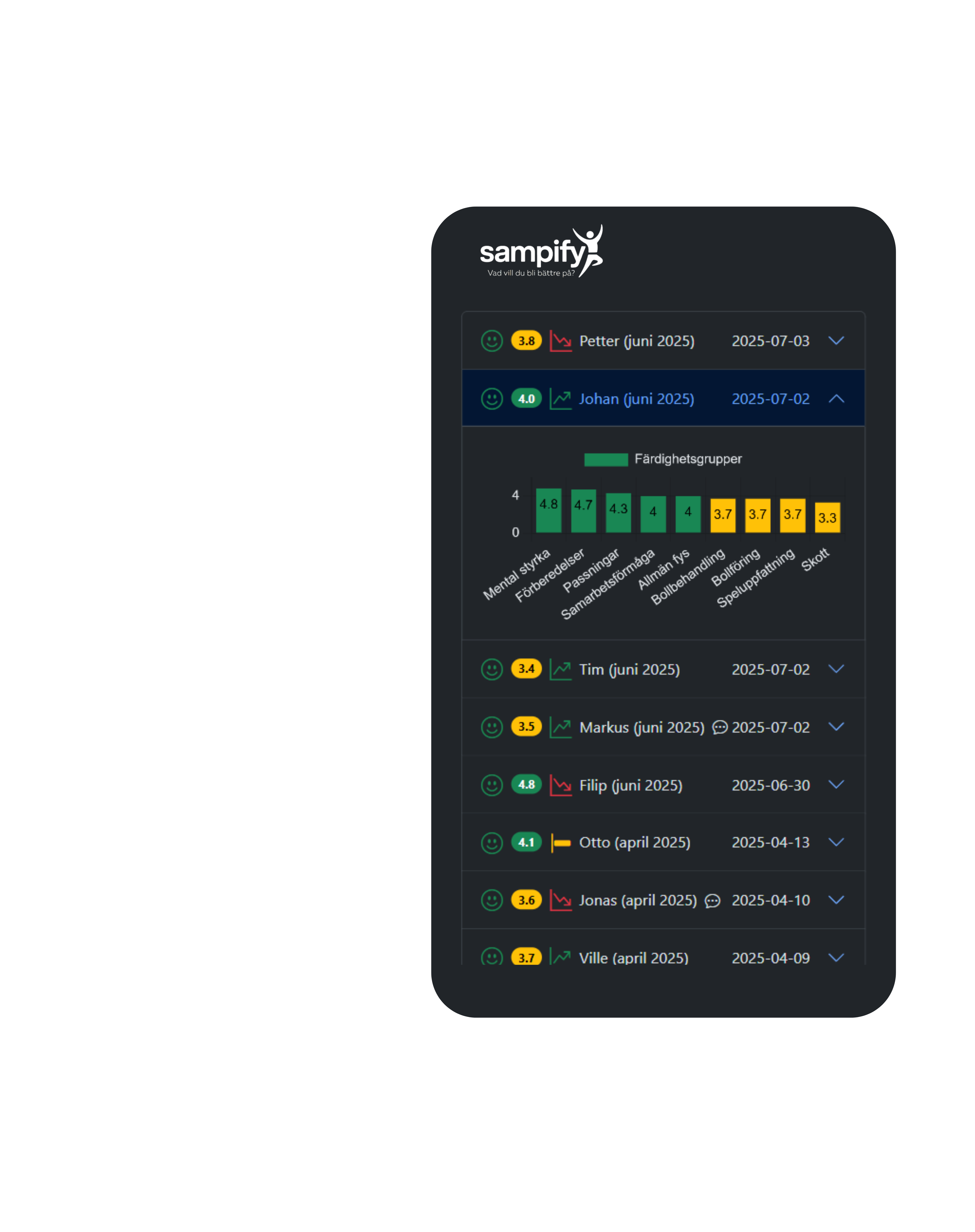Click the upward trend icon beside Tim
This screenshot has height=1232, width=975.
tap(561, 669)
